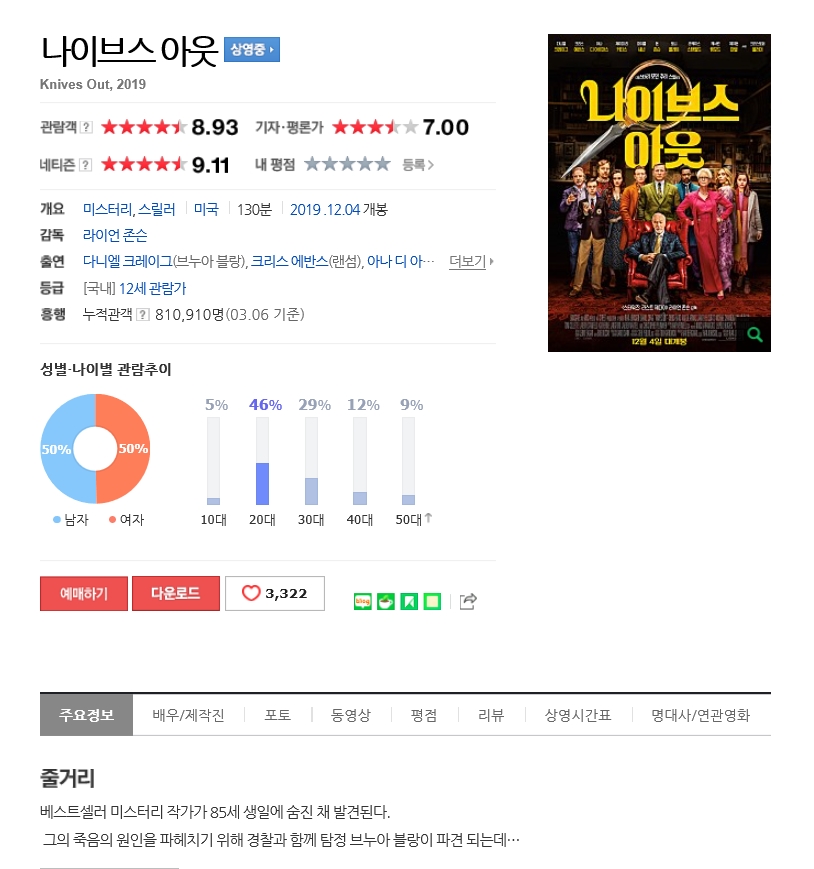Open the share arrow icon
Viewport: 814px width, 869px height.
[468, 601]
